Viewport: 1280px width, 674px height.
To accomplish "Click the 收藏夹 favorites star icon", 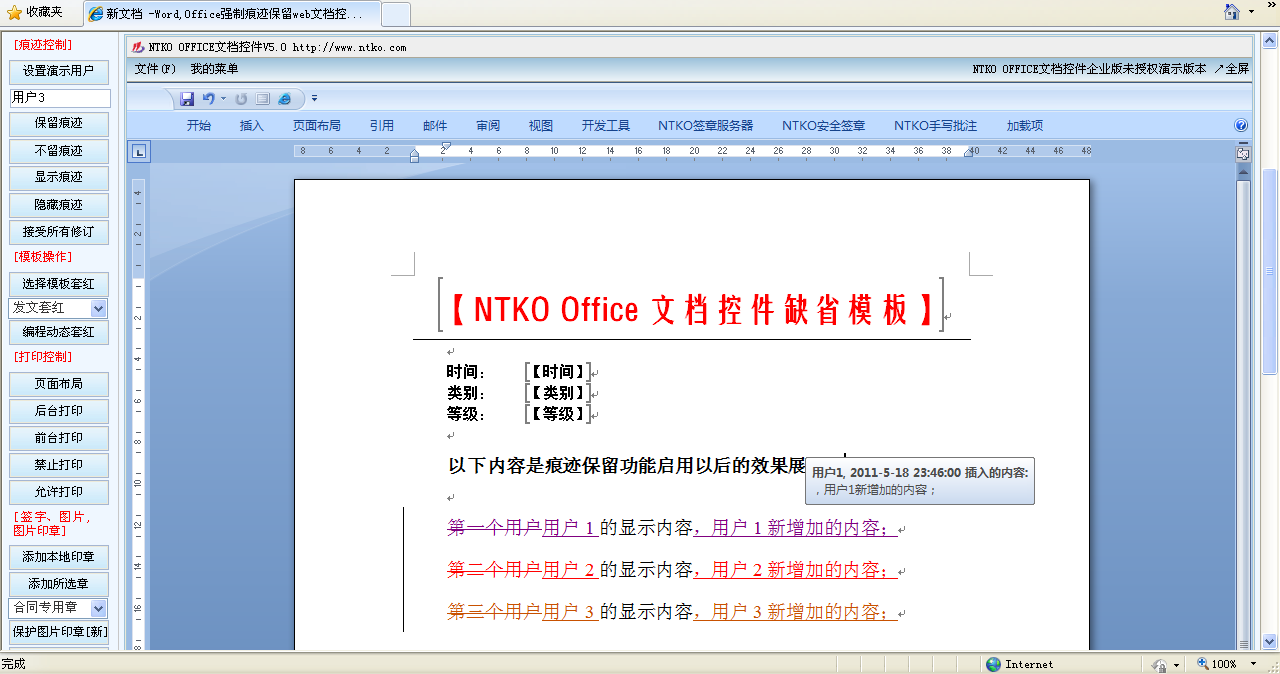I will [x=14, y=12].
